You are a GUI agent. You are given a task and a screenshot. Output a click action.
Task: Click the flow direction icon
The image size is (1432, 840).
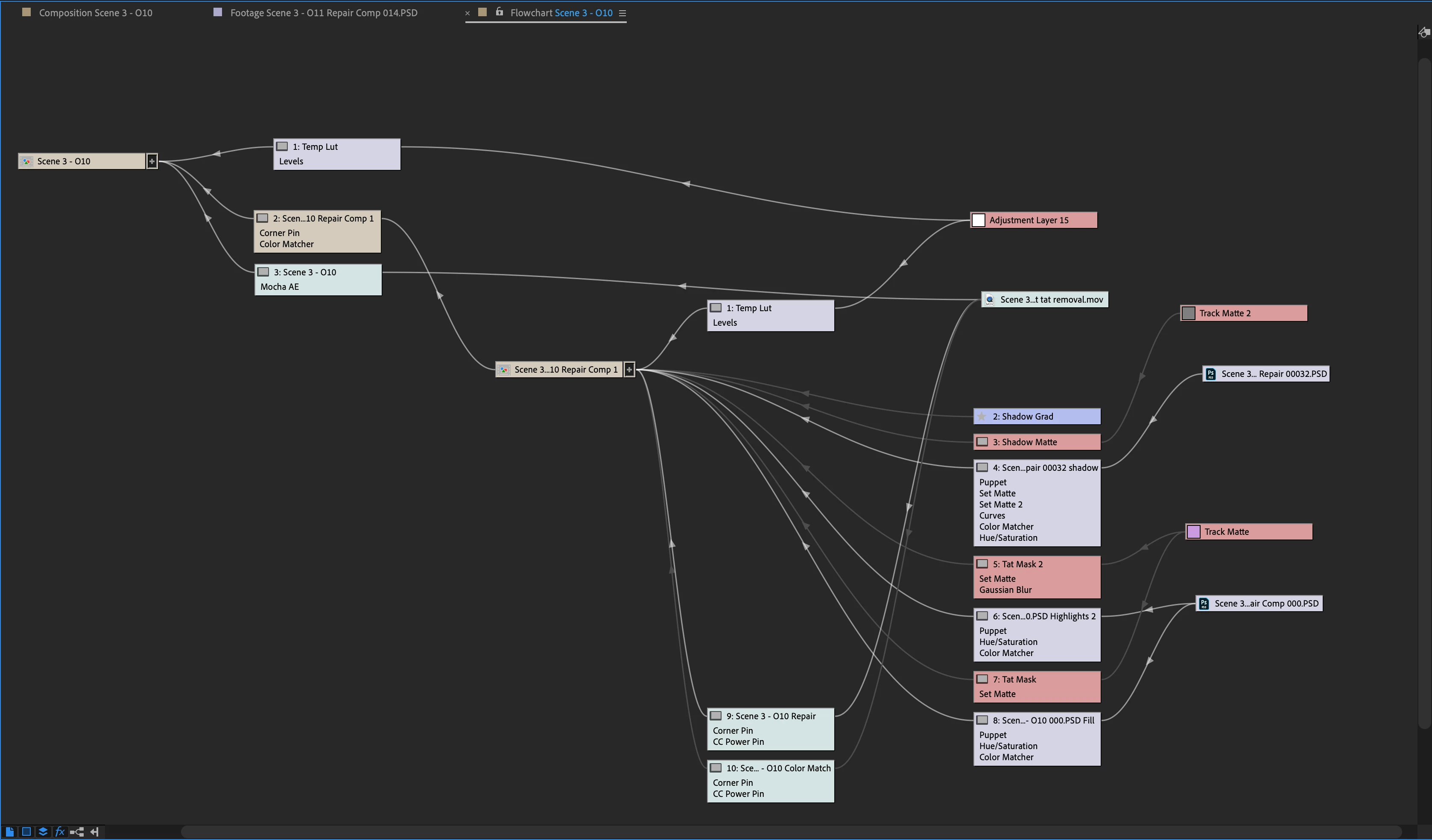coord(94,831)
